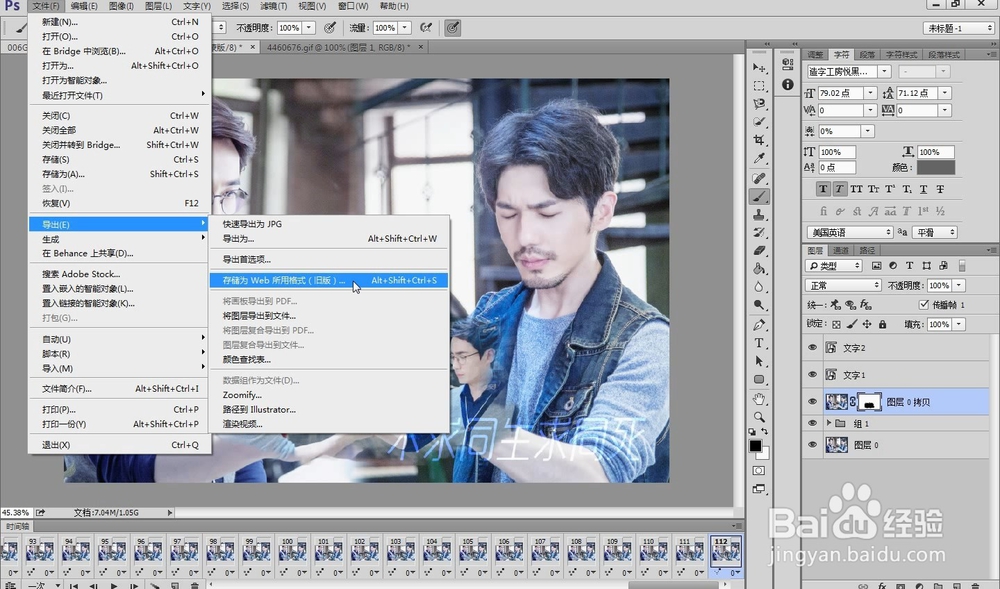Image resolution: width=1000 pixels, height=589 pixels.
Task: Select the Crop tool
Action: (759, 140)
